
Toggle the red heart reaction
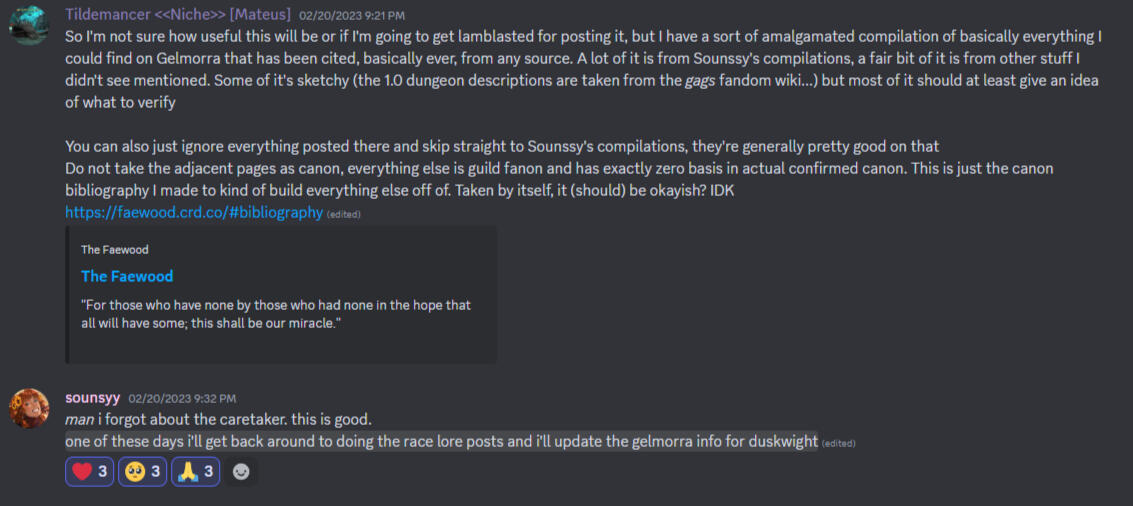(89, 472)
